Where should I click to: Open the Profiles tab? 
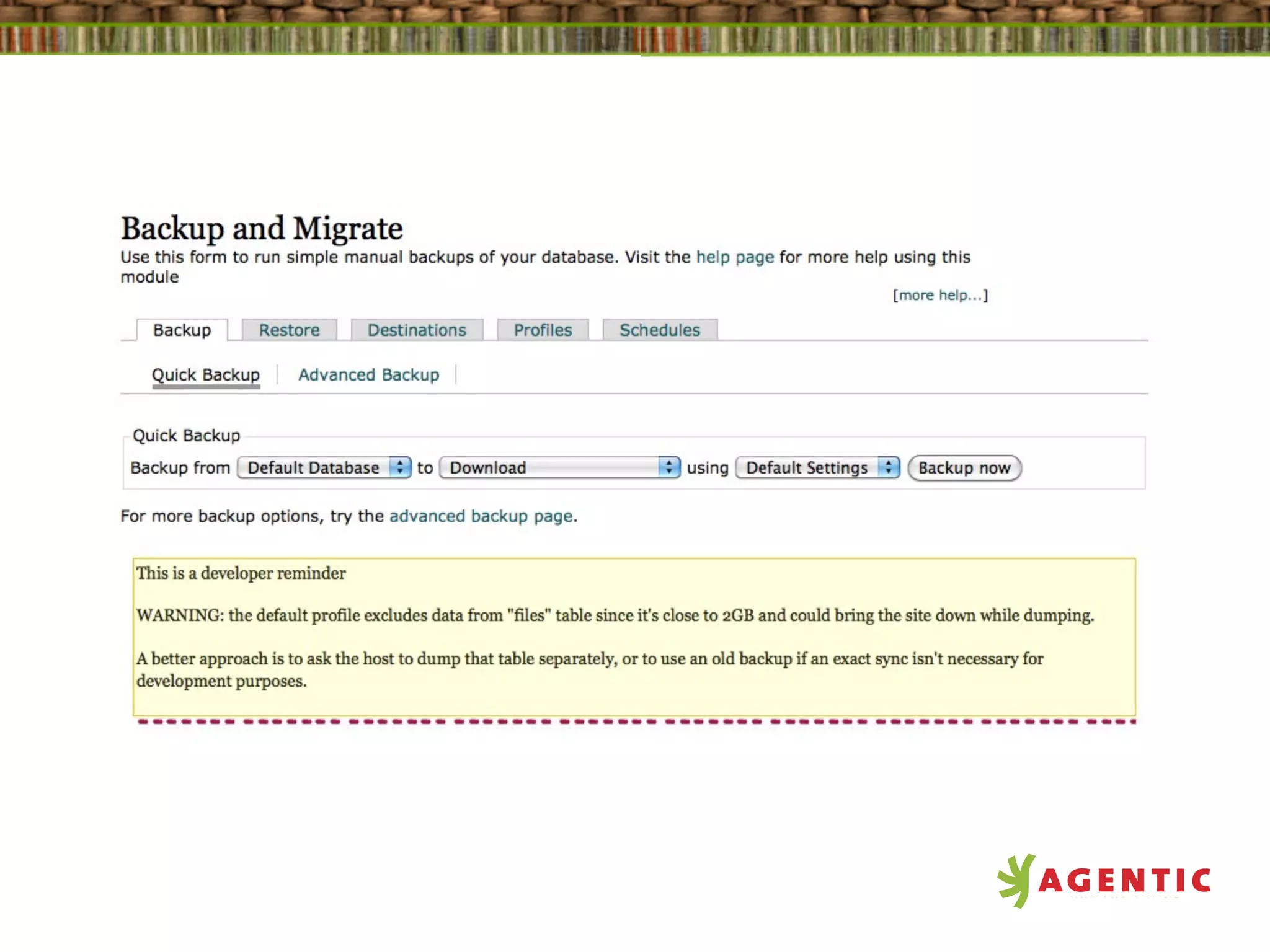pos(543,330)
